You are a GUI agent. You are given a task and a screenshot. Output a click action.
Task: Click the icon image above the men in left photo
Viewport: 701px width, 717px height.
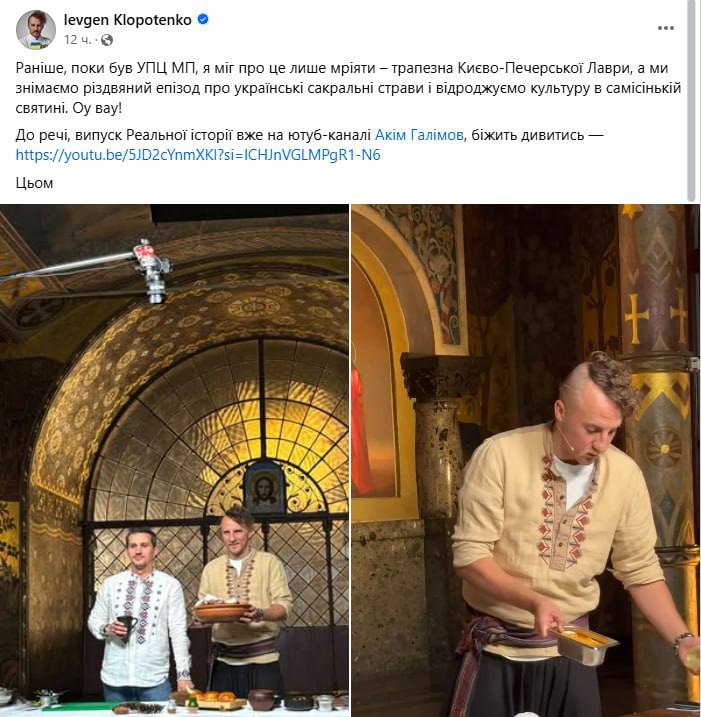(x=264, y=489)
